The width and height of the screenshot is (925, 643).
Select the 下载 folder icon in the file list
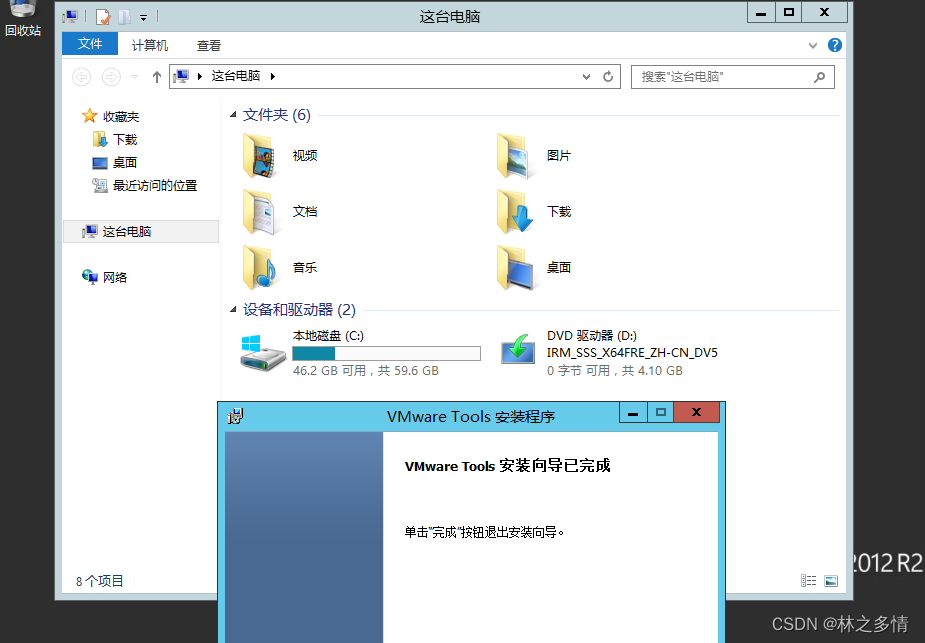514,212
